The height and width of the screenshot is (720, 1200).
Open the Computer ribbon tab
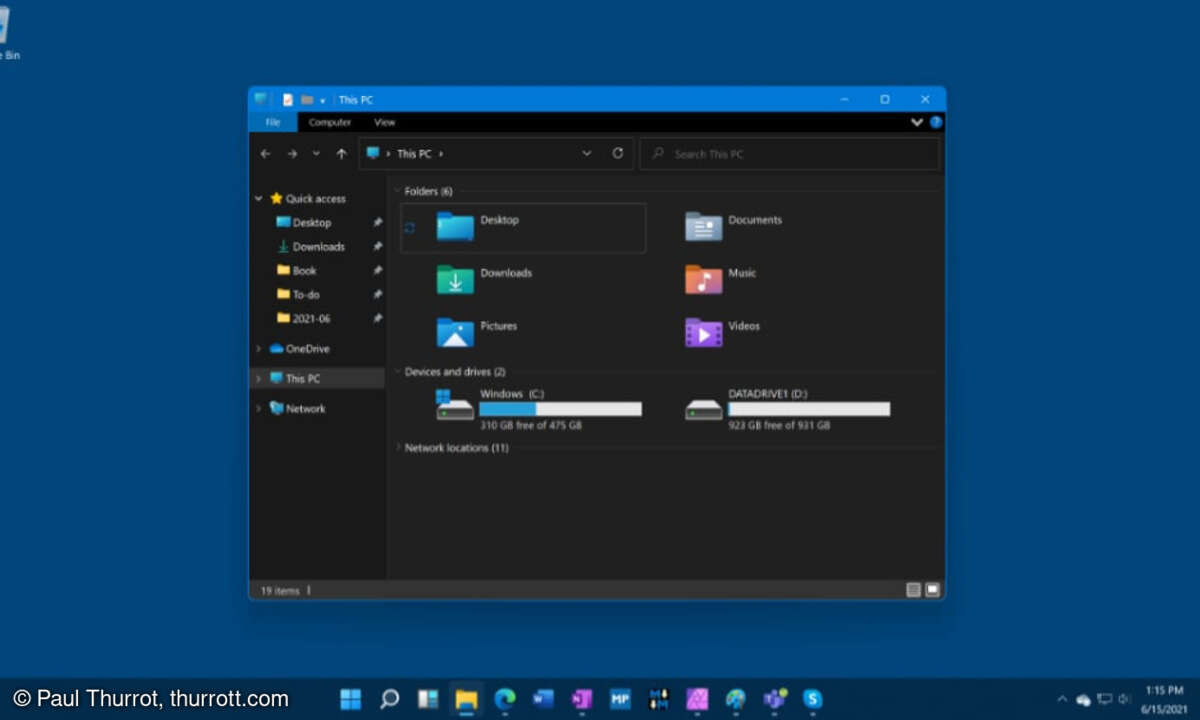(x=330, y=122)
